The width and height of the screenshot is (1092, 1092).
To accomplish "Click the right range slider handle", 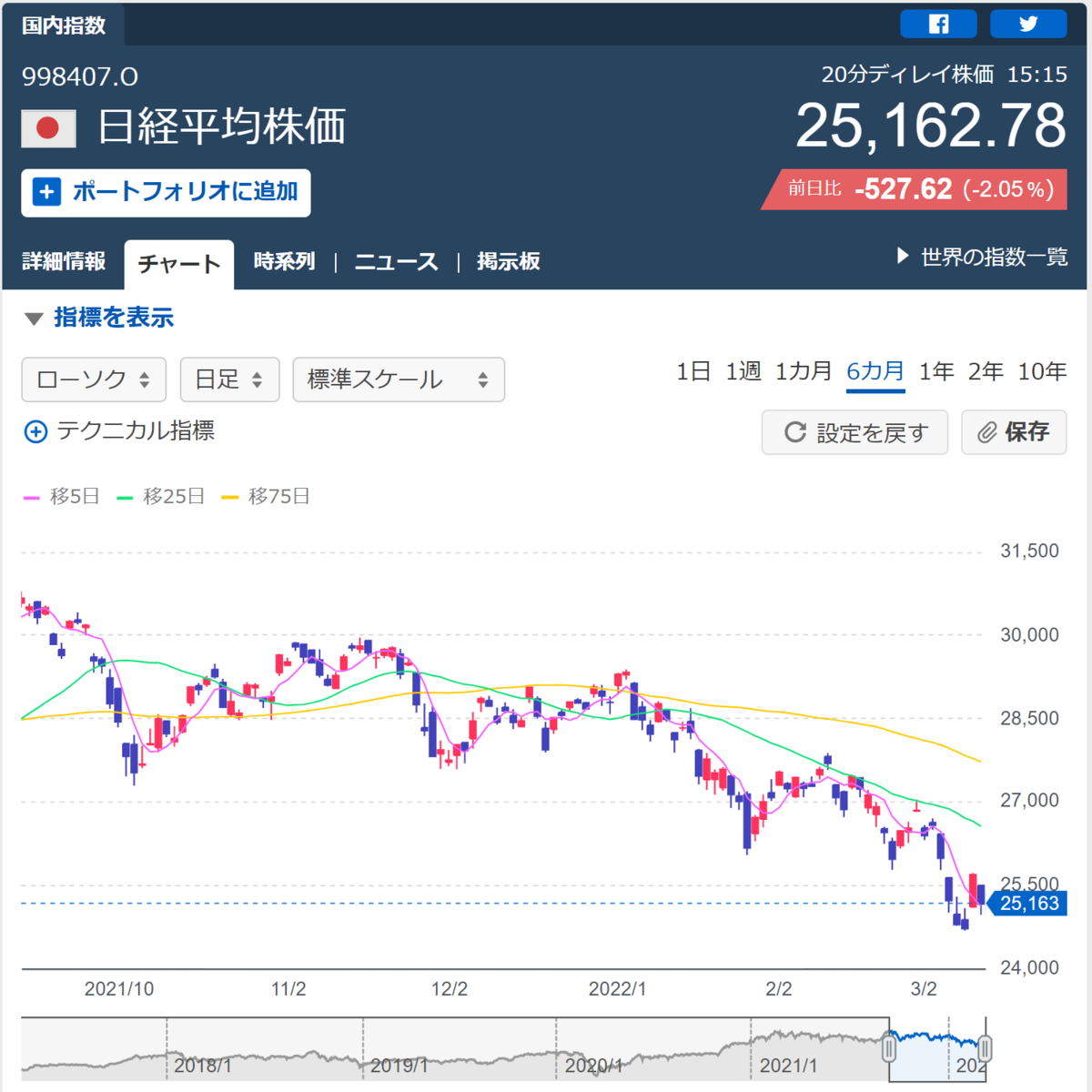I will 985,1049.
